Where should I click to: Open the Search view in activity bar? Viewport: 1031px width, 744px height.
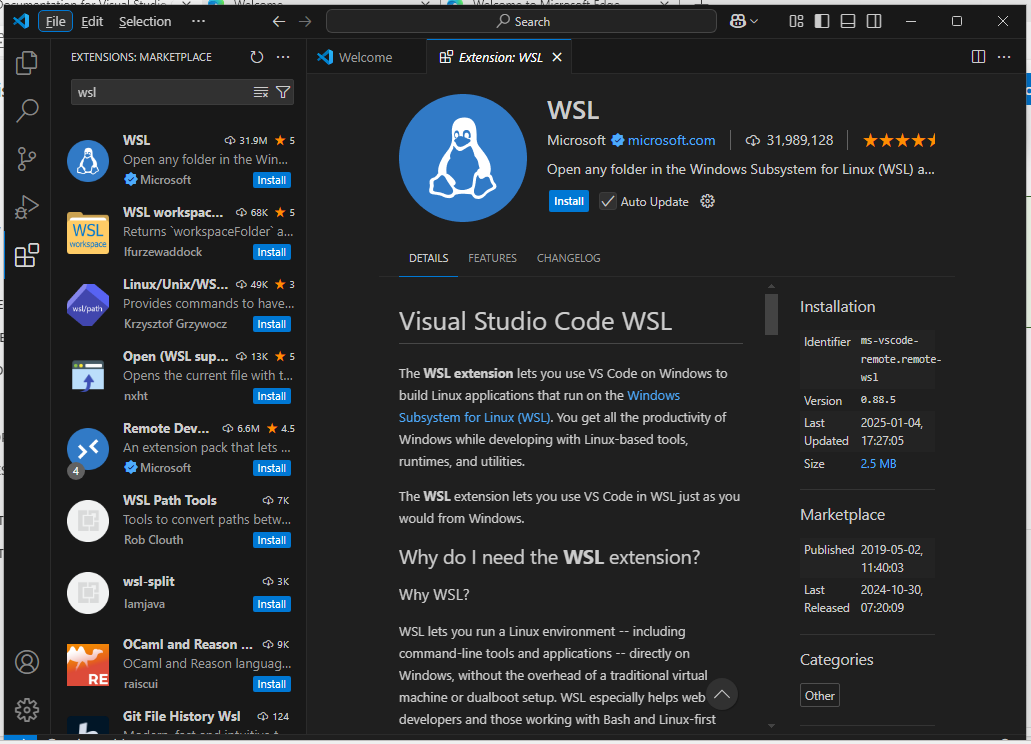point(27,110)
